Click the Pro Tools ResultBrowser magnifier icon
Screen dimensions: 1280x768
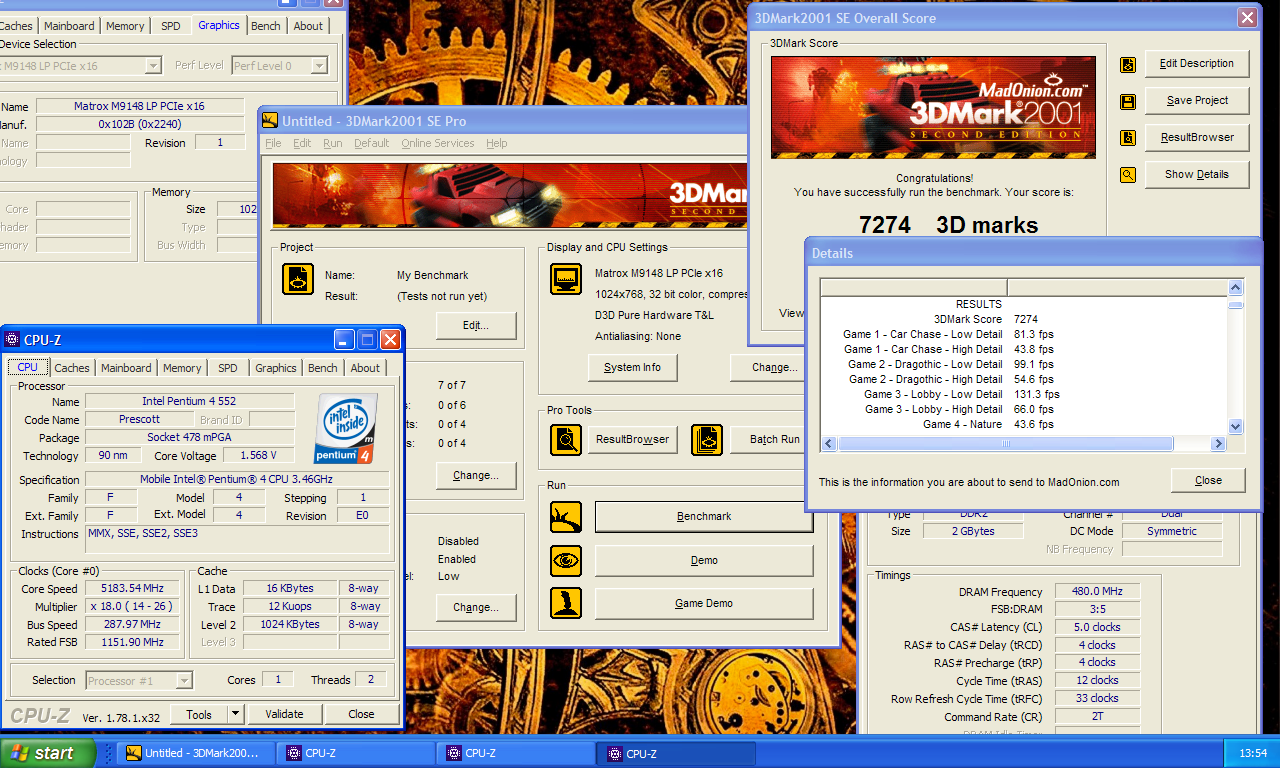click(566, 439)
